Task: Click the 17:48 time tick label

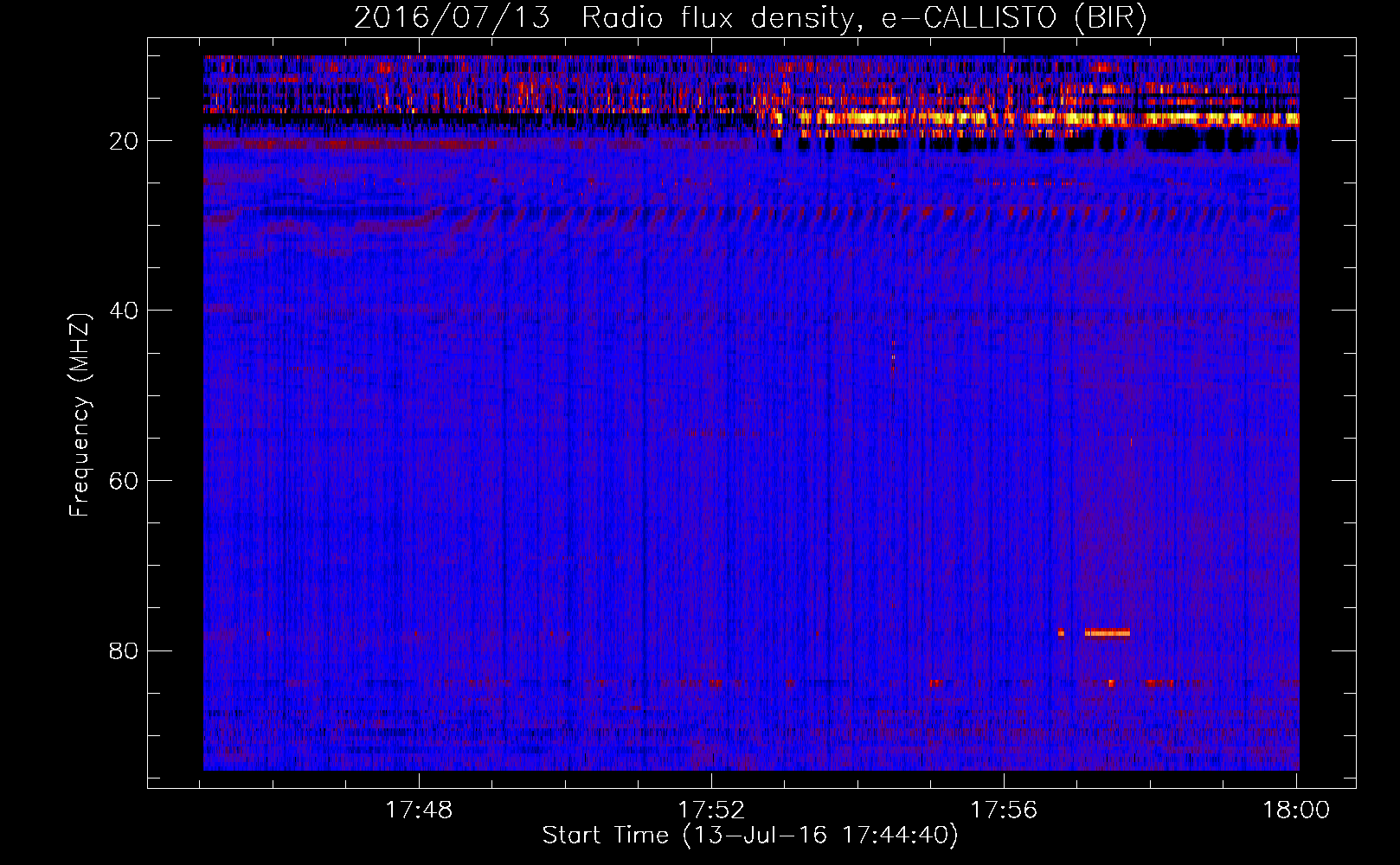Action: click(419, 810)
